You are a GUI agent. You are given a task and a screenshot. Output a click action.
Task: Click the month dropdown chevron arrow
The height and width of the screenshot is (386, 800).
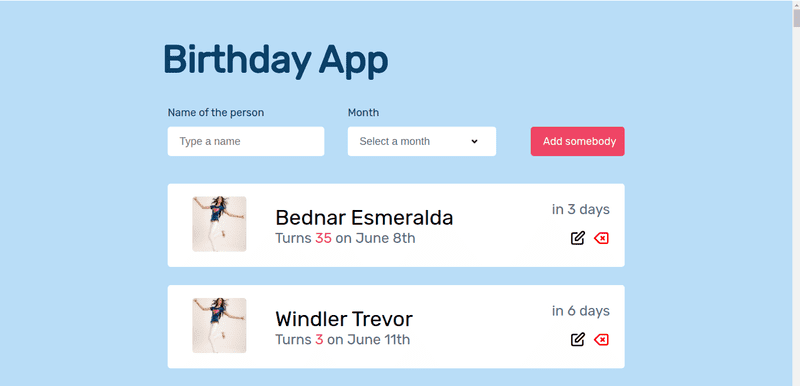pyautogui.click(x=474, y=141)
